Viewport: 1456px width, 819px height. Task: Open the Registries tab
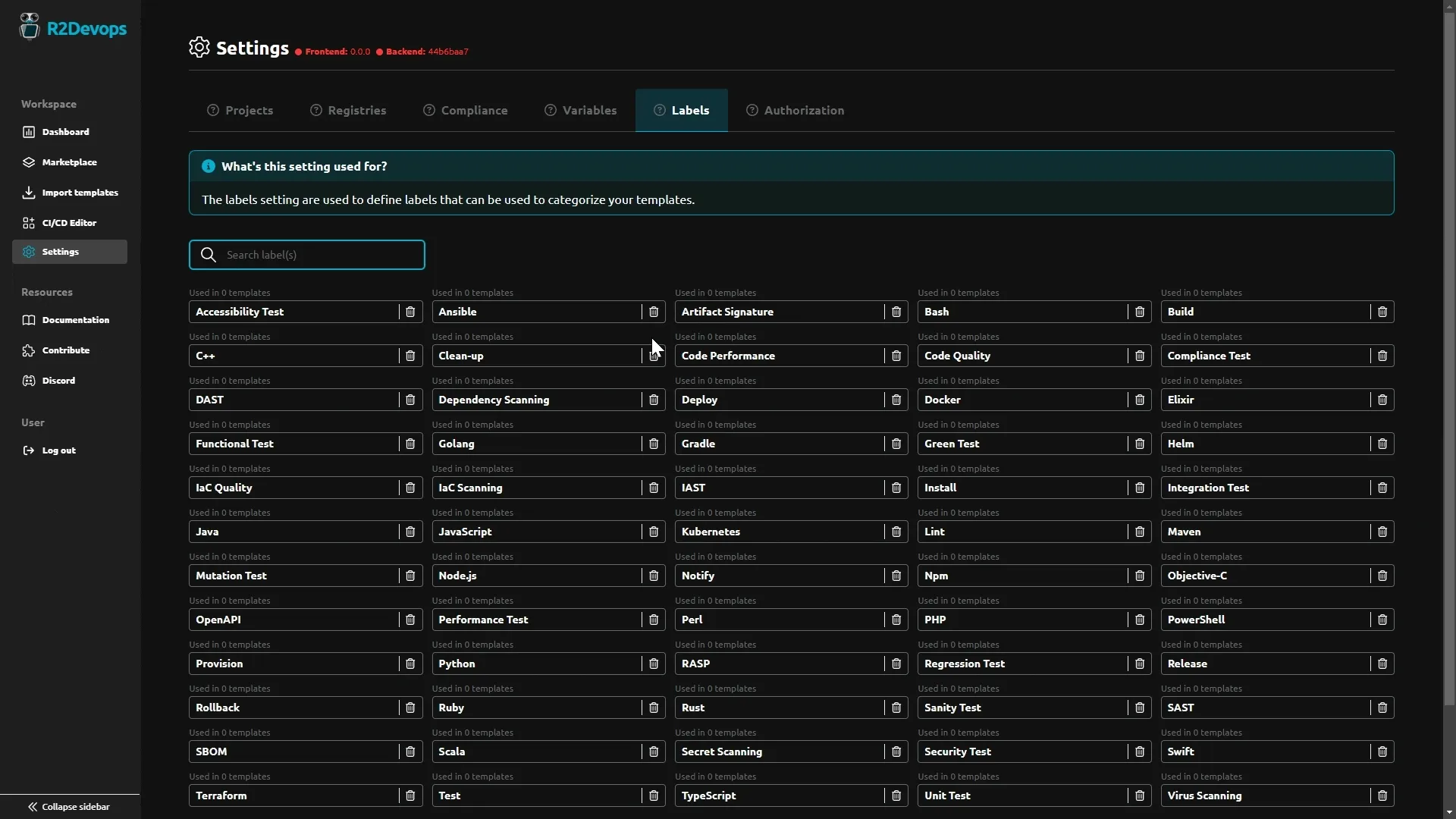pyautogui.click(x=347, y=110)
